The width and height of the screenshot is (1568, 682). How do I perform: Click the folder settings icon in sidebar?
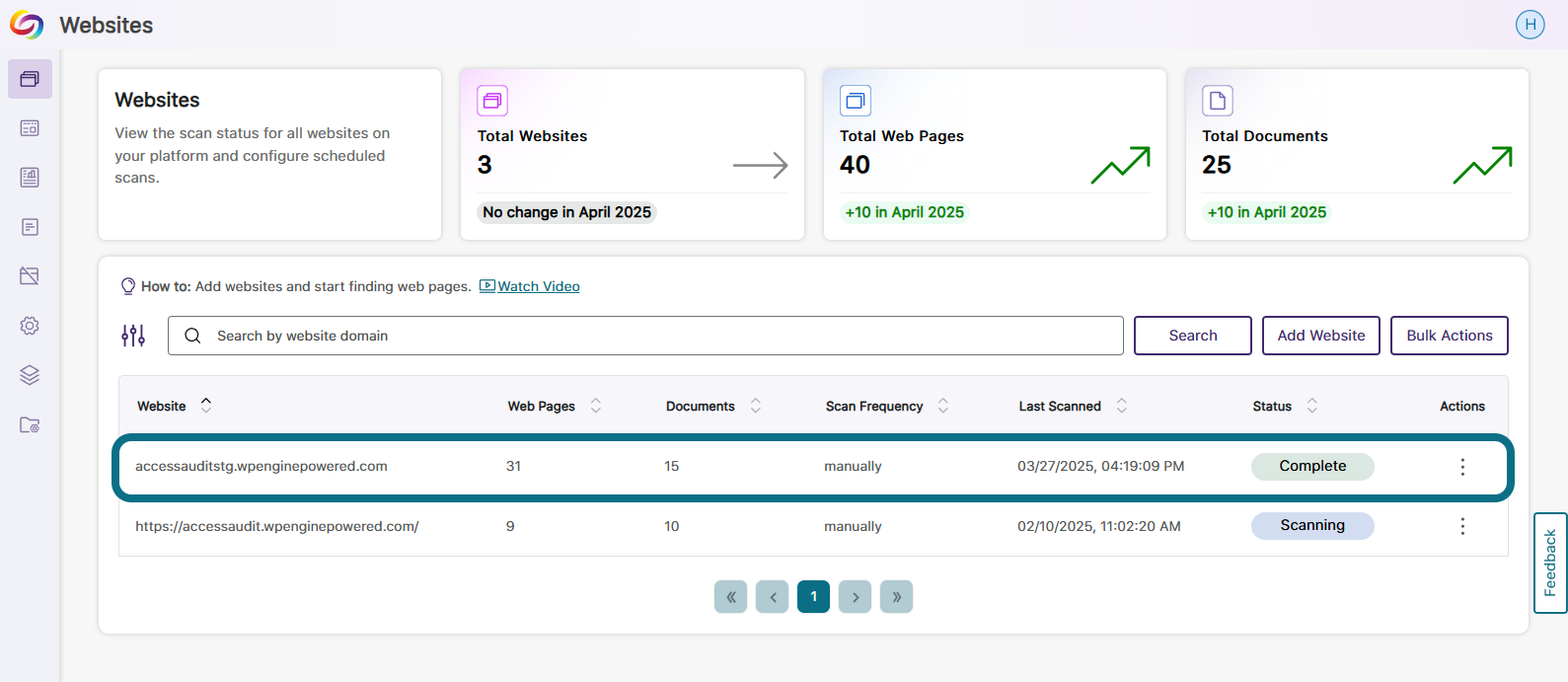(x=30, y=424)
